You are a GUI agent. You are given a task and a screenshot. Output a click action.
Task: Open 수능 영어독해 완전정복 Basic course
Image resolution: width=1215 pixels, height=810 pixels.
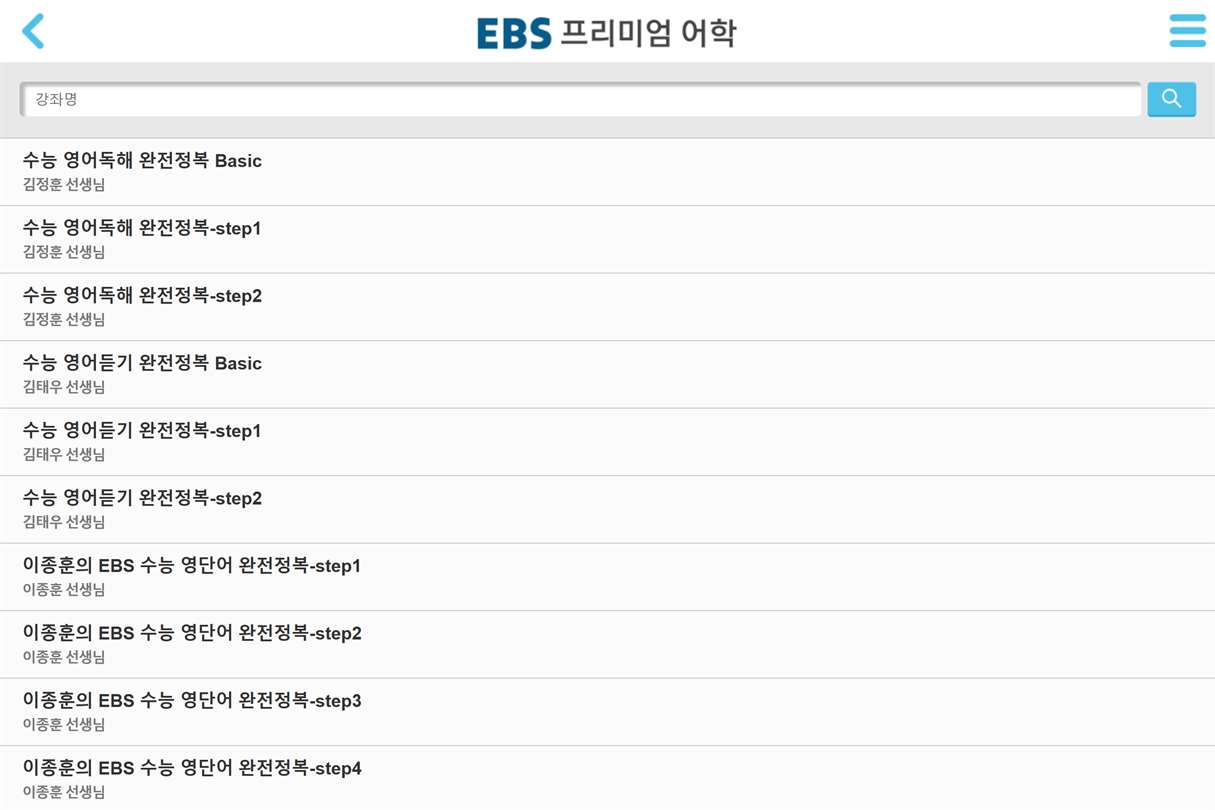click(607, 172)
